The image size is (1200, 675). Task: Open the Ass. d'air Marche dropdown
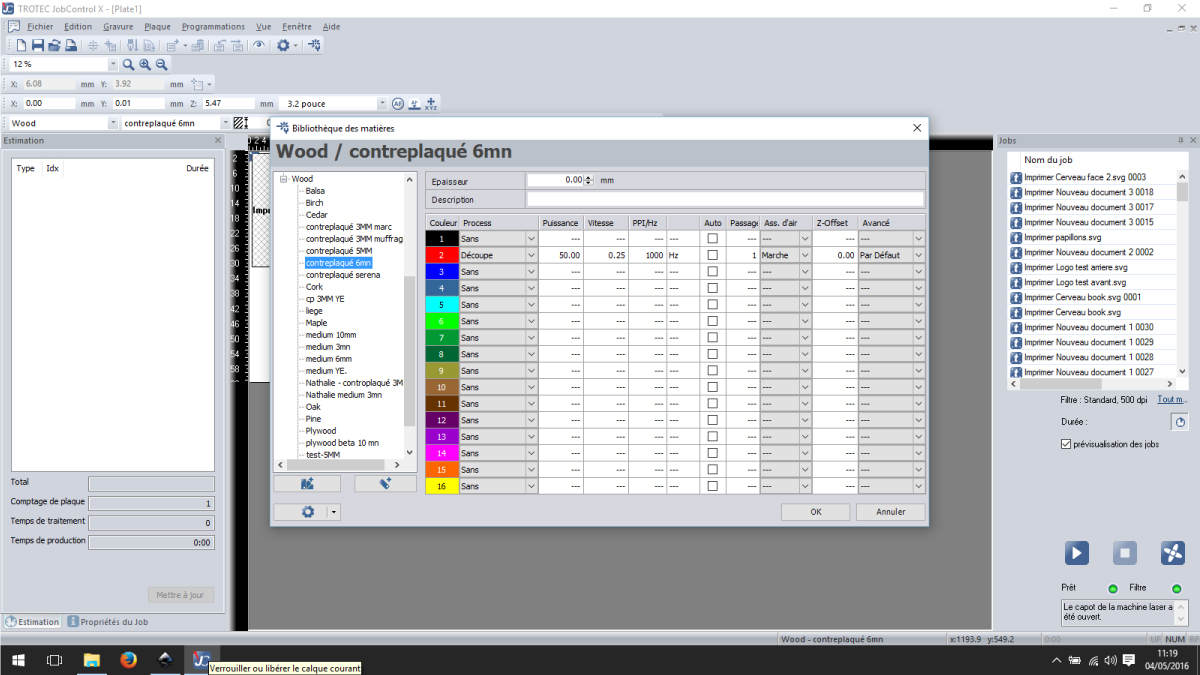pos(804,255)
